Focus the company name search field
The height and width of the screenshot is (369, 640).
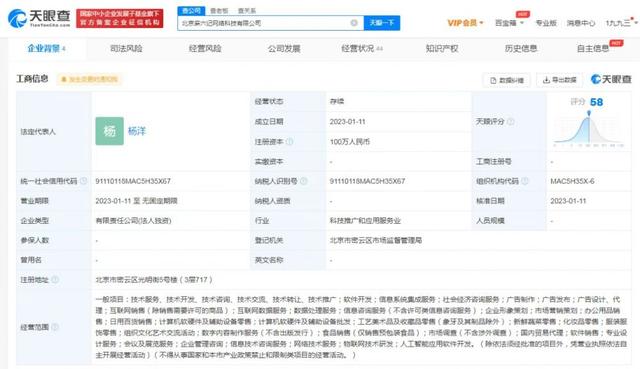point(265,23)
